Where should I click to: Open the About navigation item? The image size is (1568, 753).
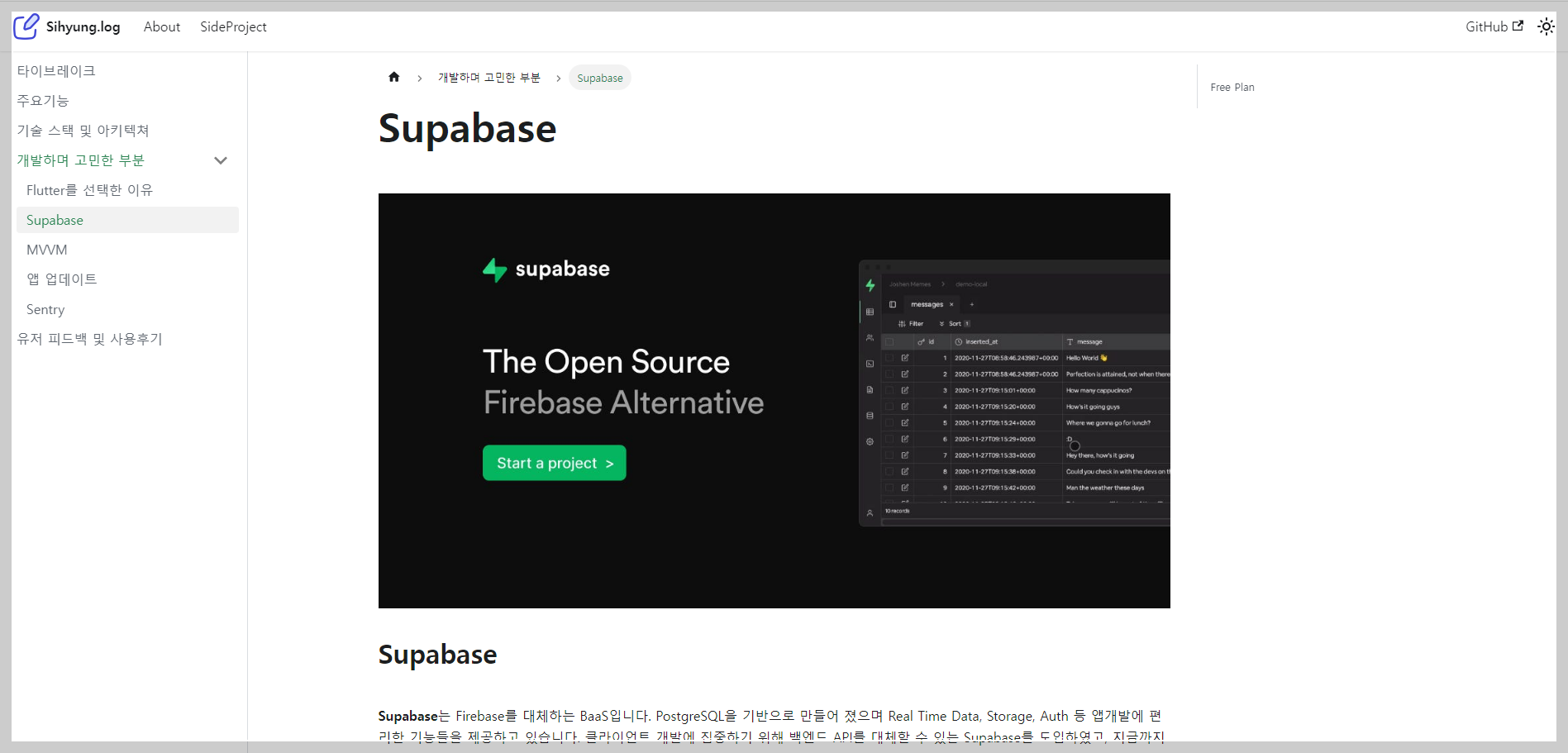click(x=162, y=26)
